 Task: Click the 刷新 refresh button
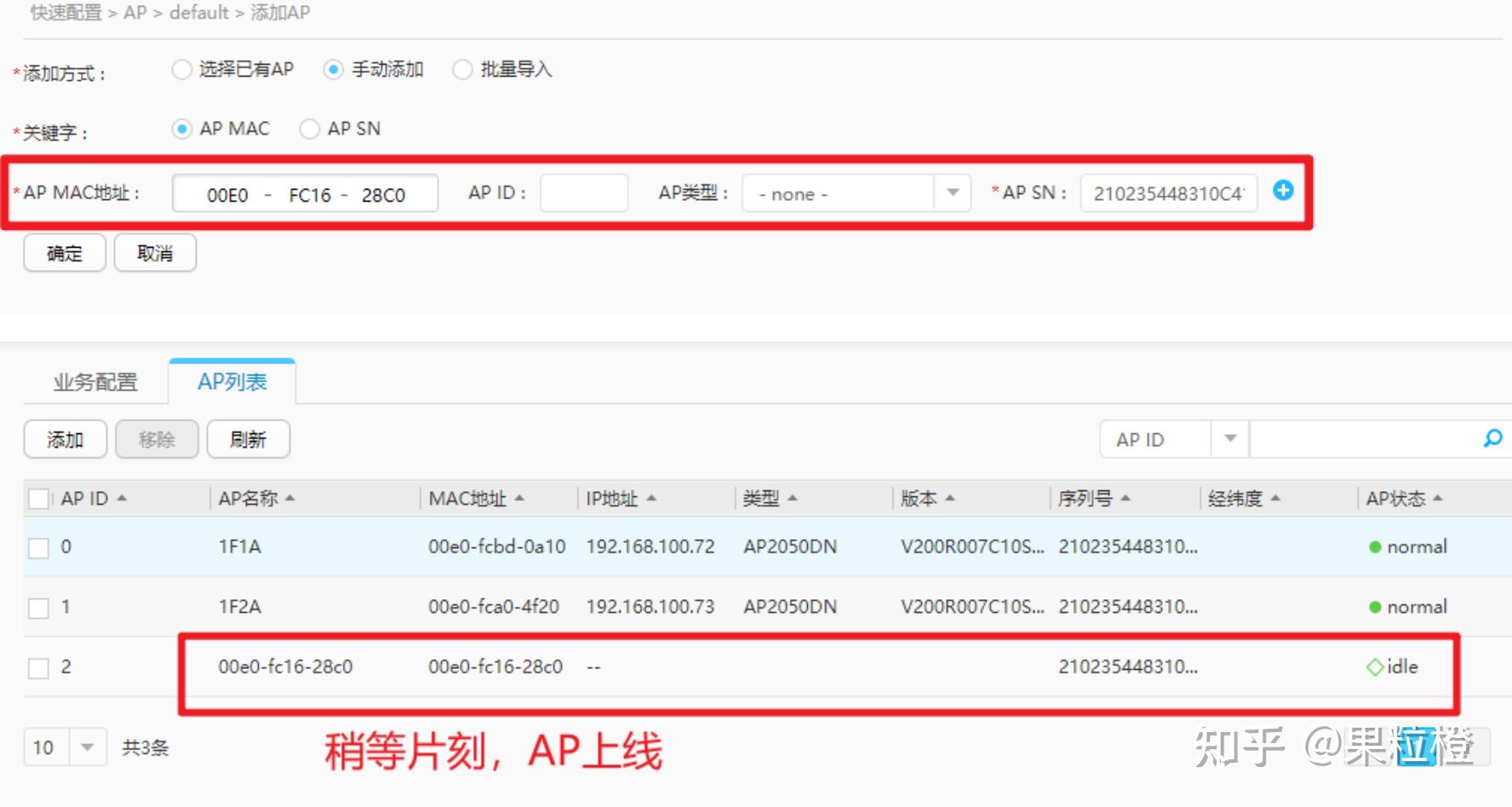pyautogui.click(x=248, y=439)
